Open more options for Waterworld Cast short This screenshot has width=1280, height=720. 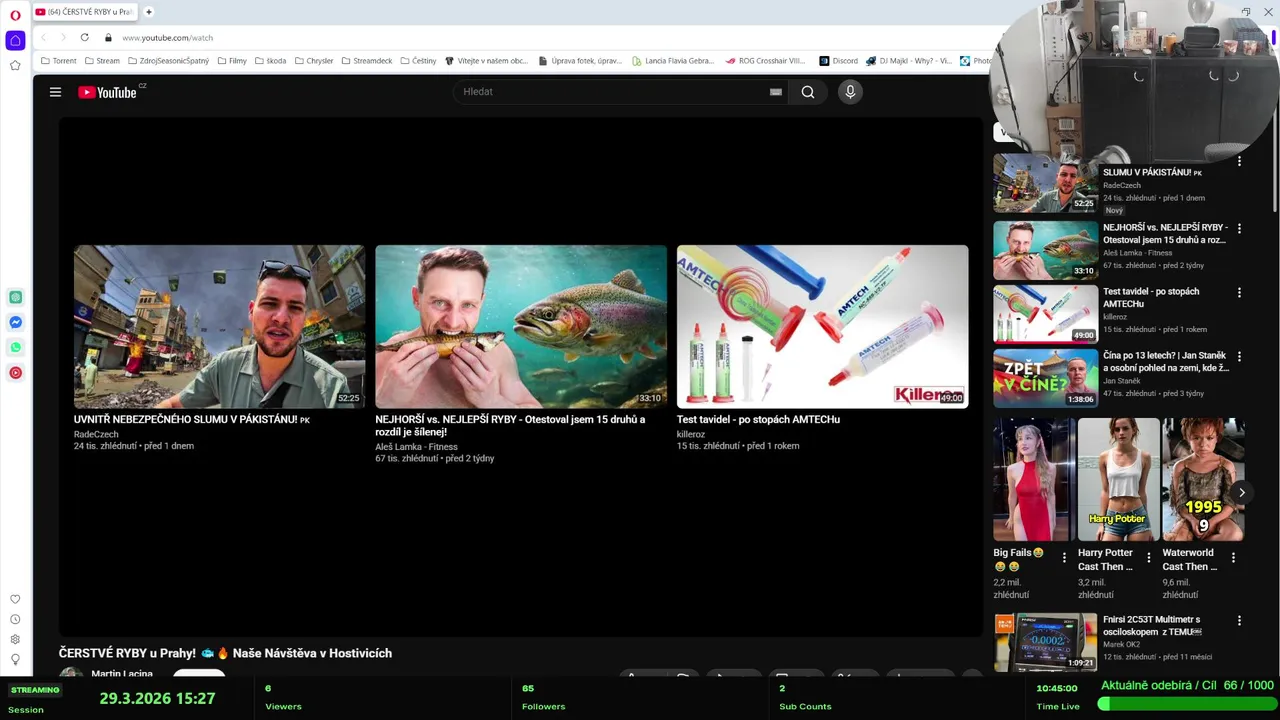1233,557
